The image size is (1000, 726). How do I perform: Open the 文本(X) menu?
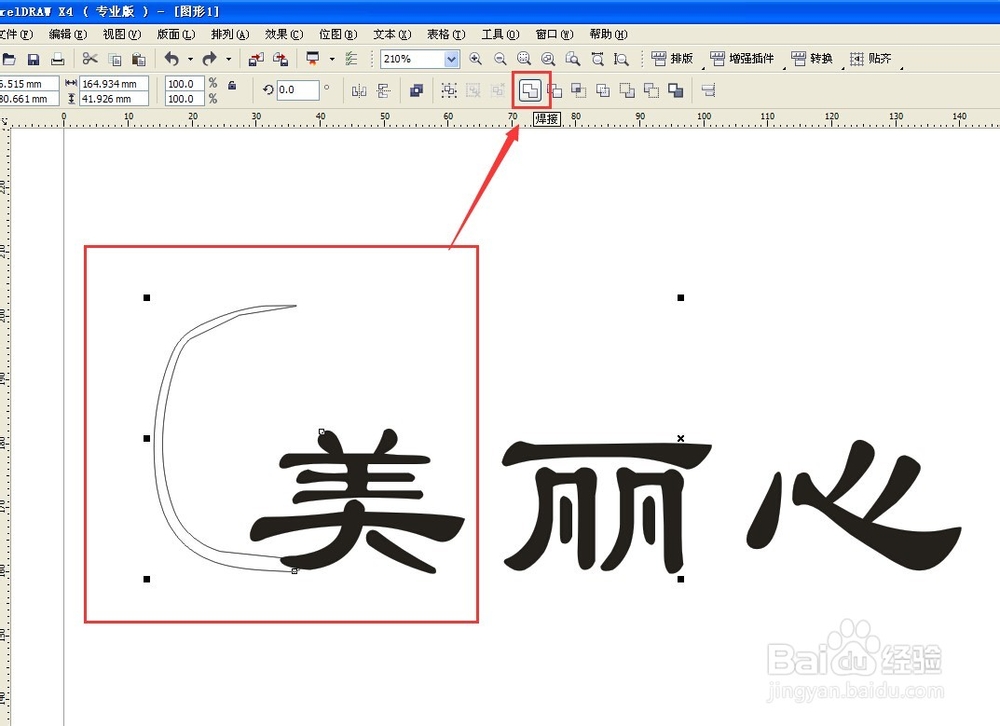(x=392, y=34)
